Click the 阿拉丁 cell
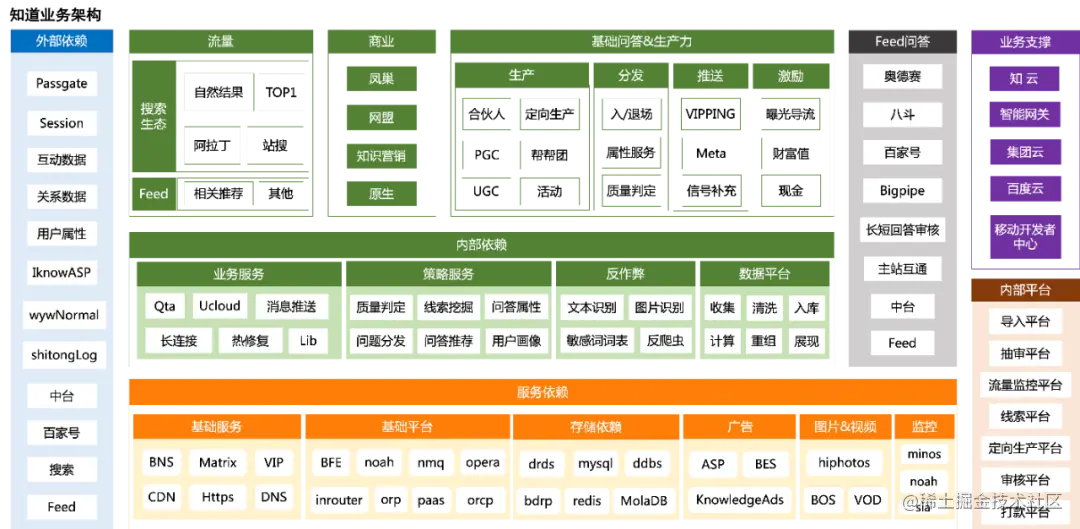The height and width of the screenshot is (529, 1080). 212,145
